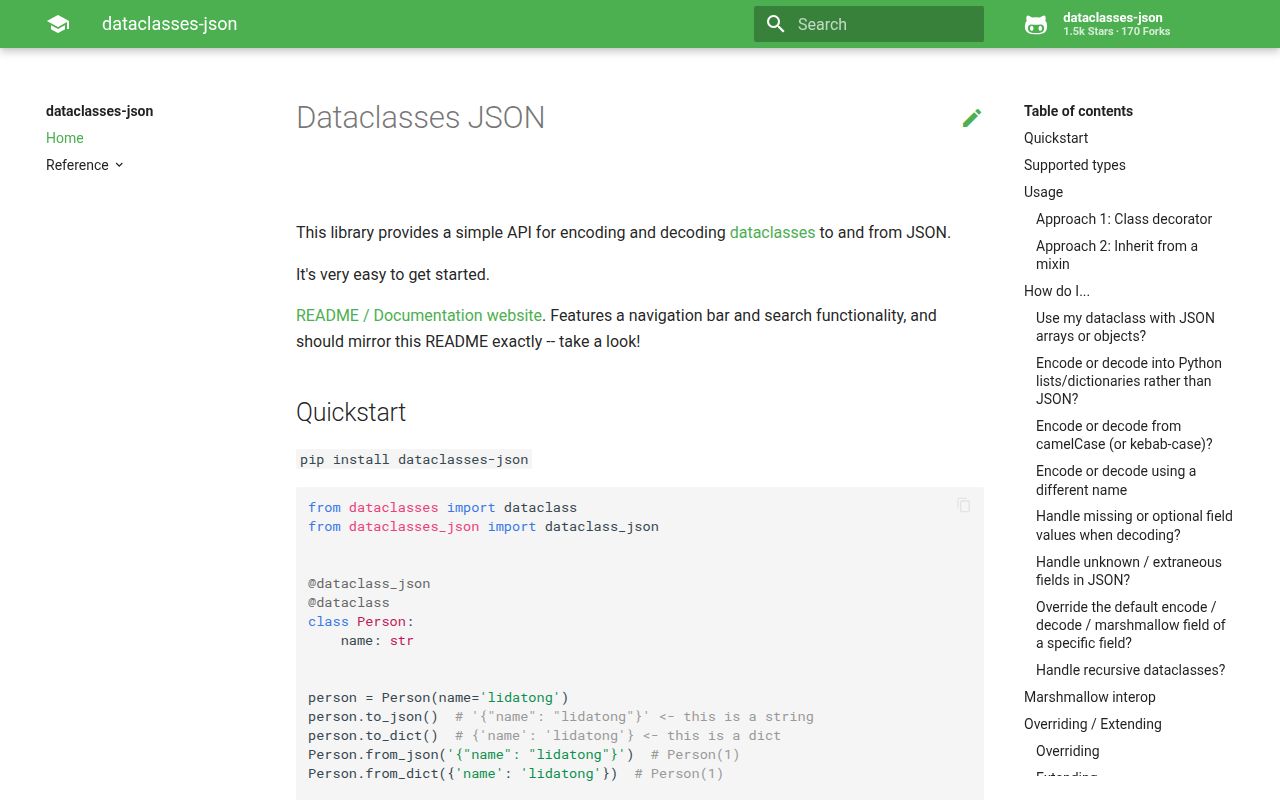Open Handle recursive dataclasses entry
The height and width of the screenshot is (800, 1280).
[x=1130, y=670]
